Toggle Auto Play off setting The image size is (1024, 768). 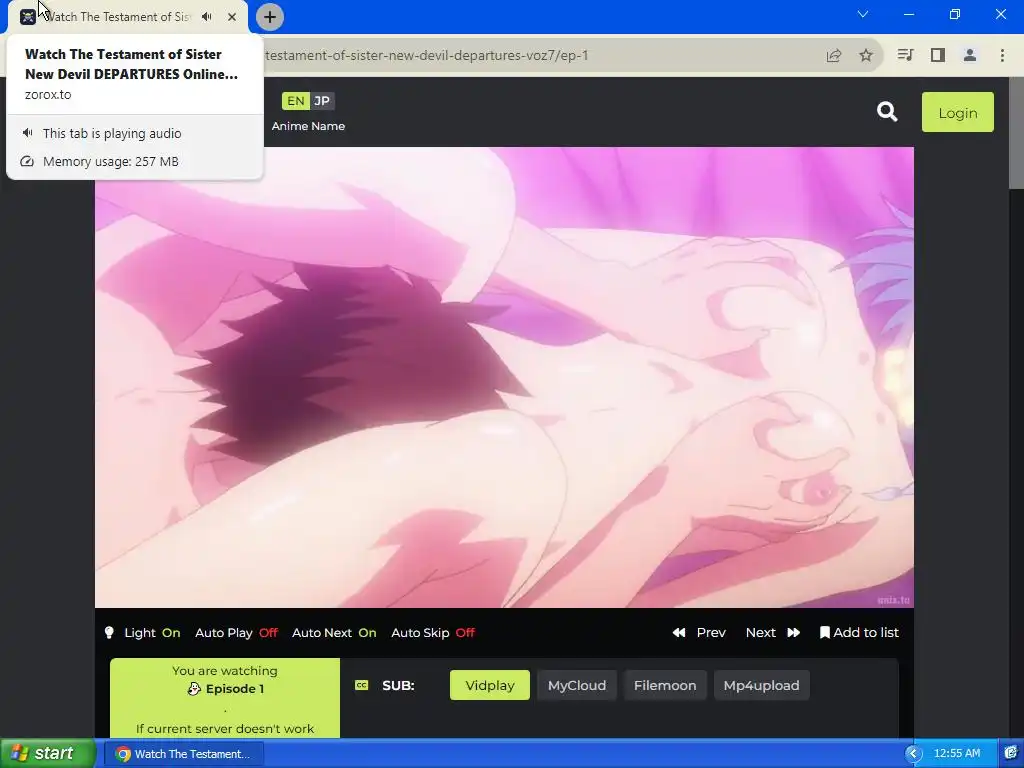point(236,632)
